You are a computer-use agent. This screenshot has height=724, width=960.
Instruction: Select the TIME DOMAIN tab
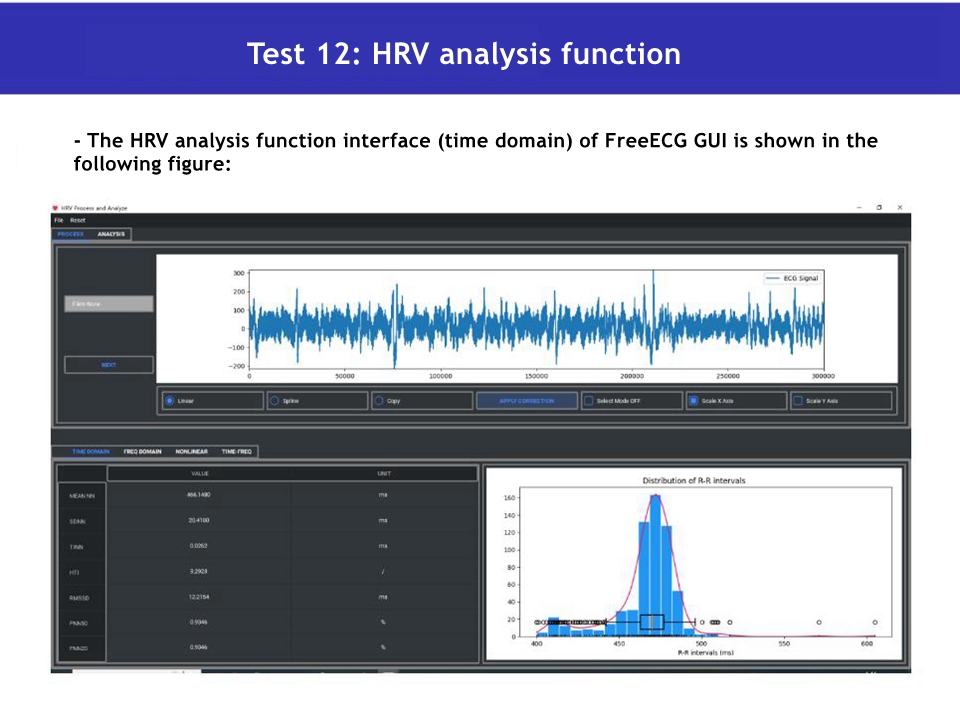pyautogui.click(x=91, y=451)
